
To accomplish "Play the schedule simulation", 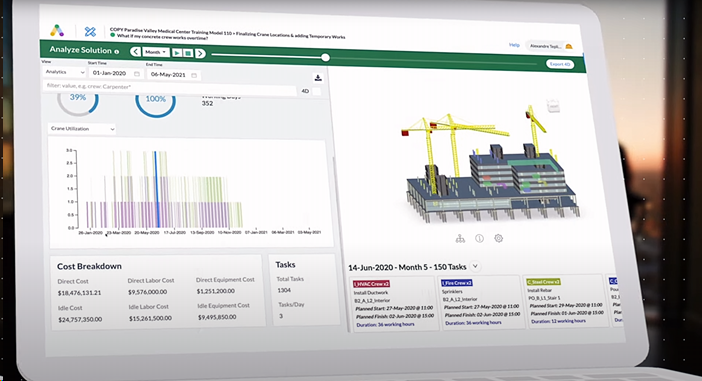I will tap(177, 53).
